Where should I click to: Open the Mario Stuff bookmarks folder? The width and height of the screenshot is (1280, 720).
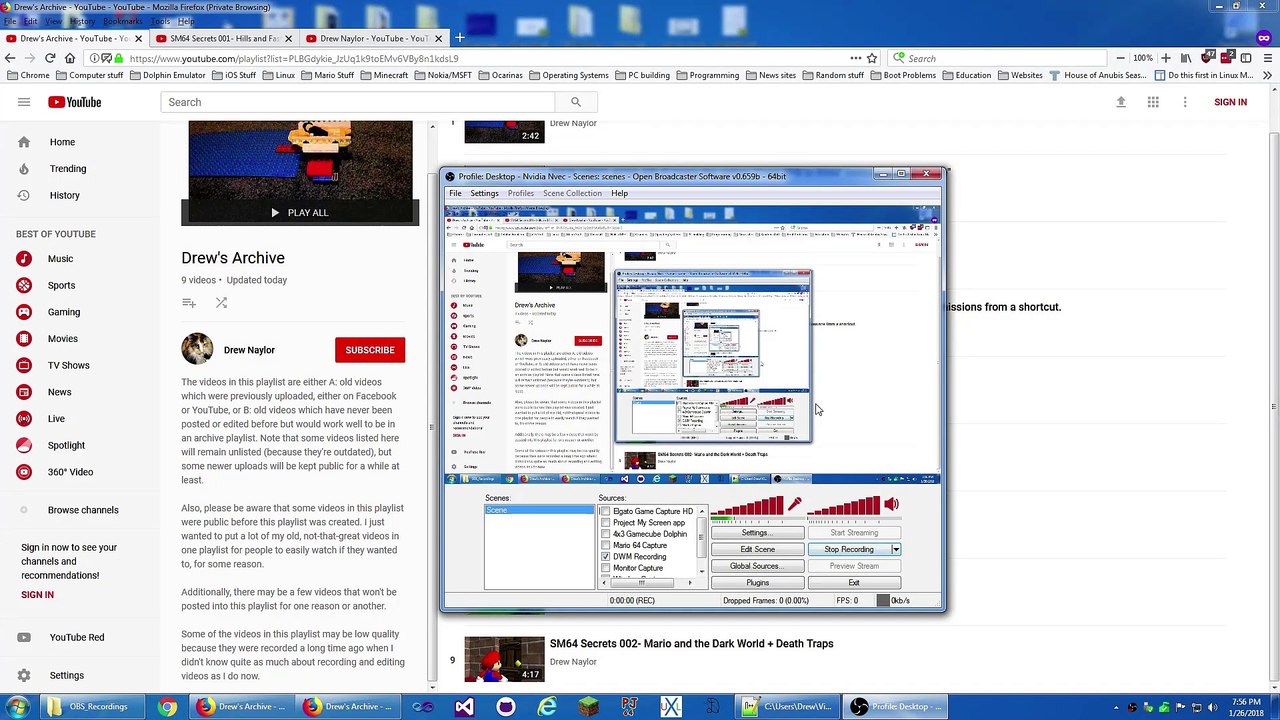[327, 75]
